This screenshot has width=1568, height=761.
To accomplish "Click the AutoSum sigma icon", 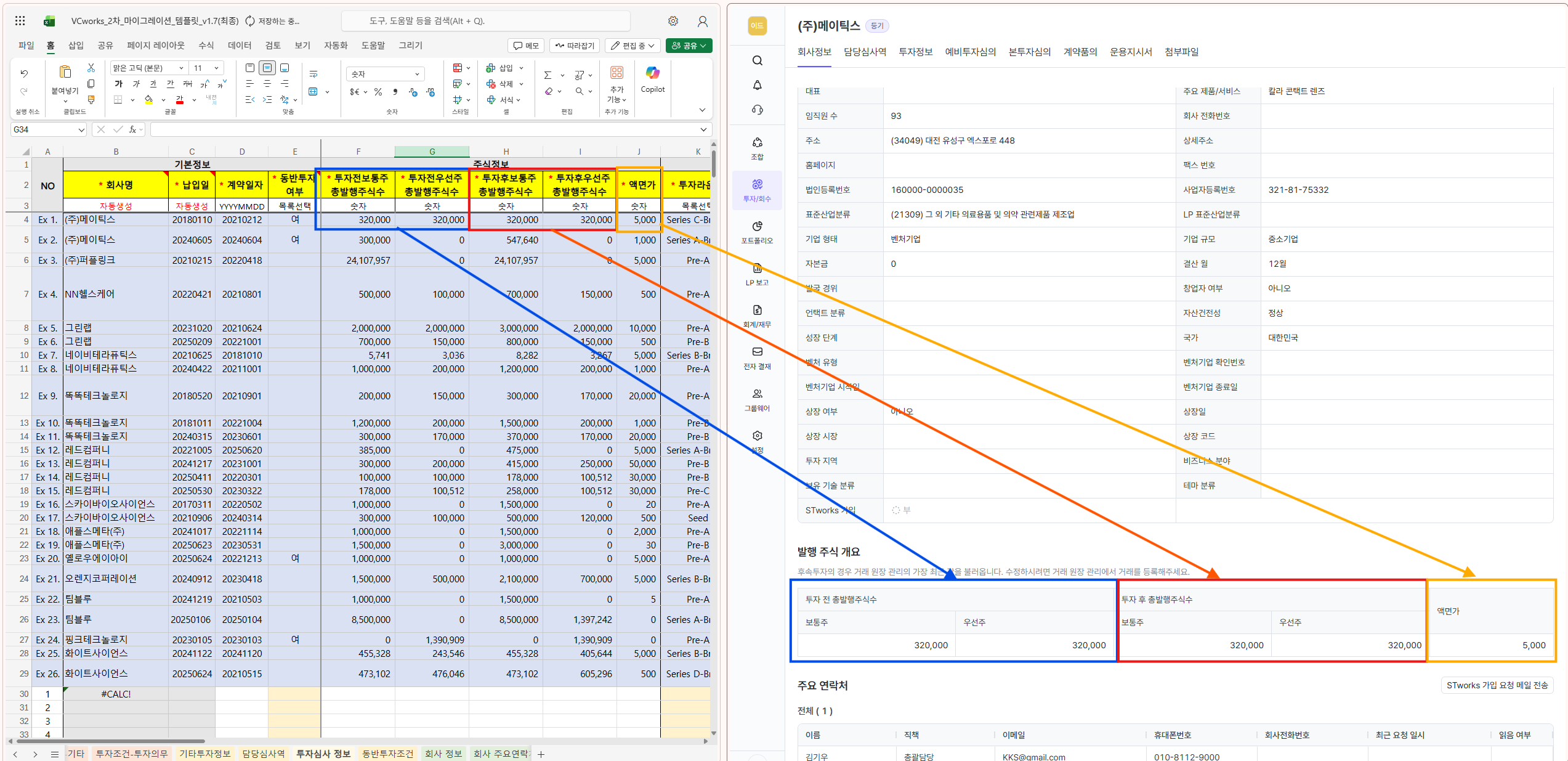I will pos(548,75).
